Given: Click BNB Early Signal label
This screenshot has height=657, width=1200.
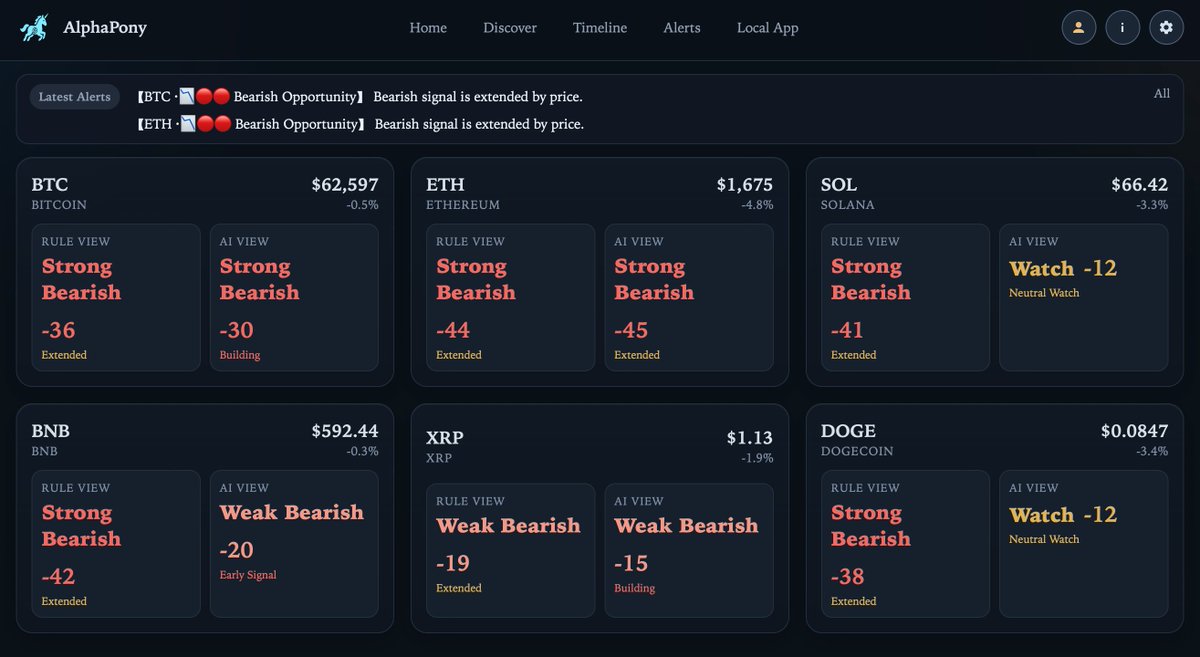Looking at the screenshot, I should point(248,575).
